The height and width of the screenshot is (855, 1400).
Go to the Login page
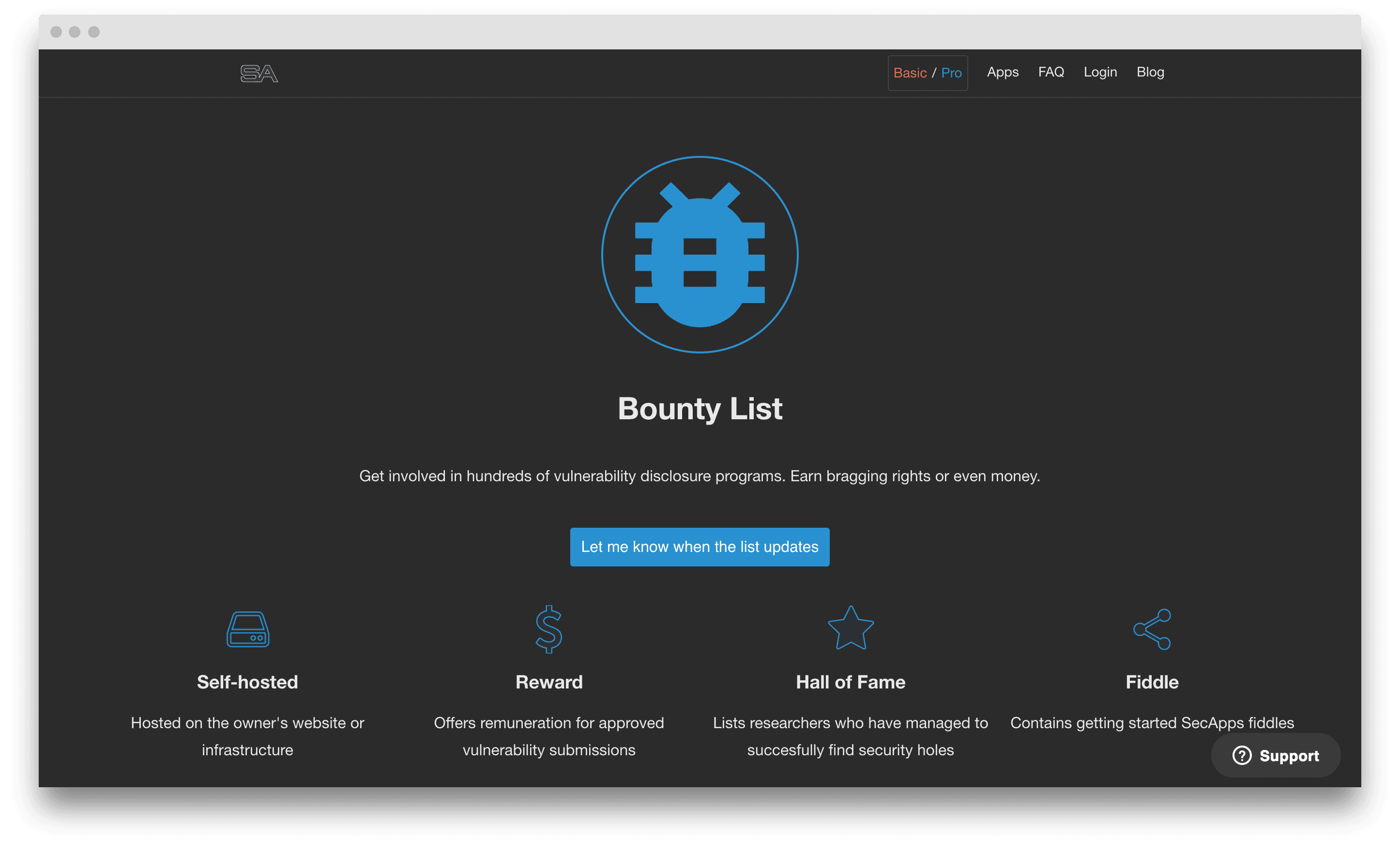tap(1100, 72)
